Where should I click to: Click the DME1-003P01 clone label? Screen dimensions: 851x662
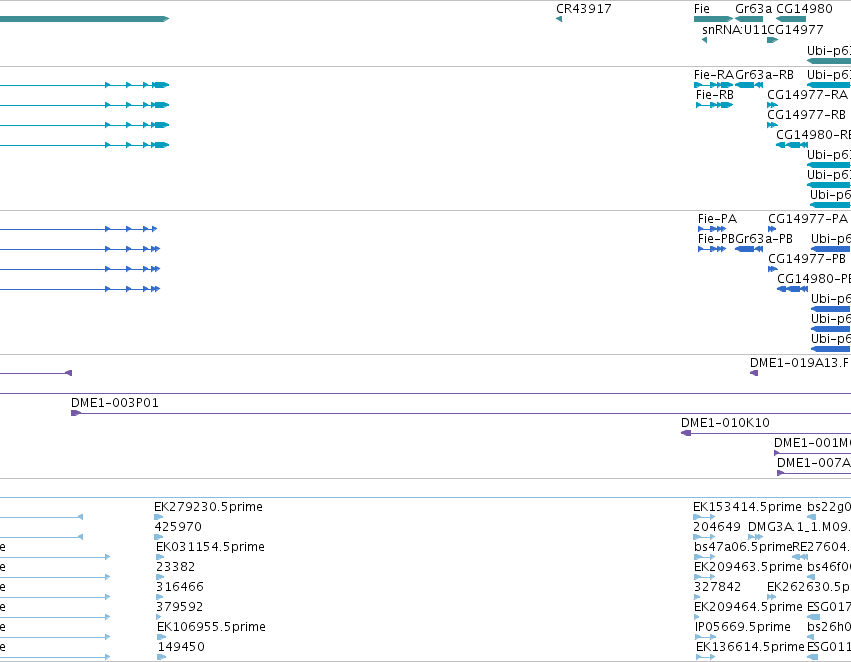[x=115, y=403]
